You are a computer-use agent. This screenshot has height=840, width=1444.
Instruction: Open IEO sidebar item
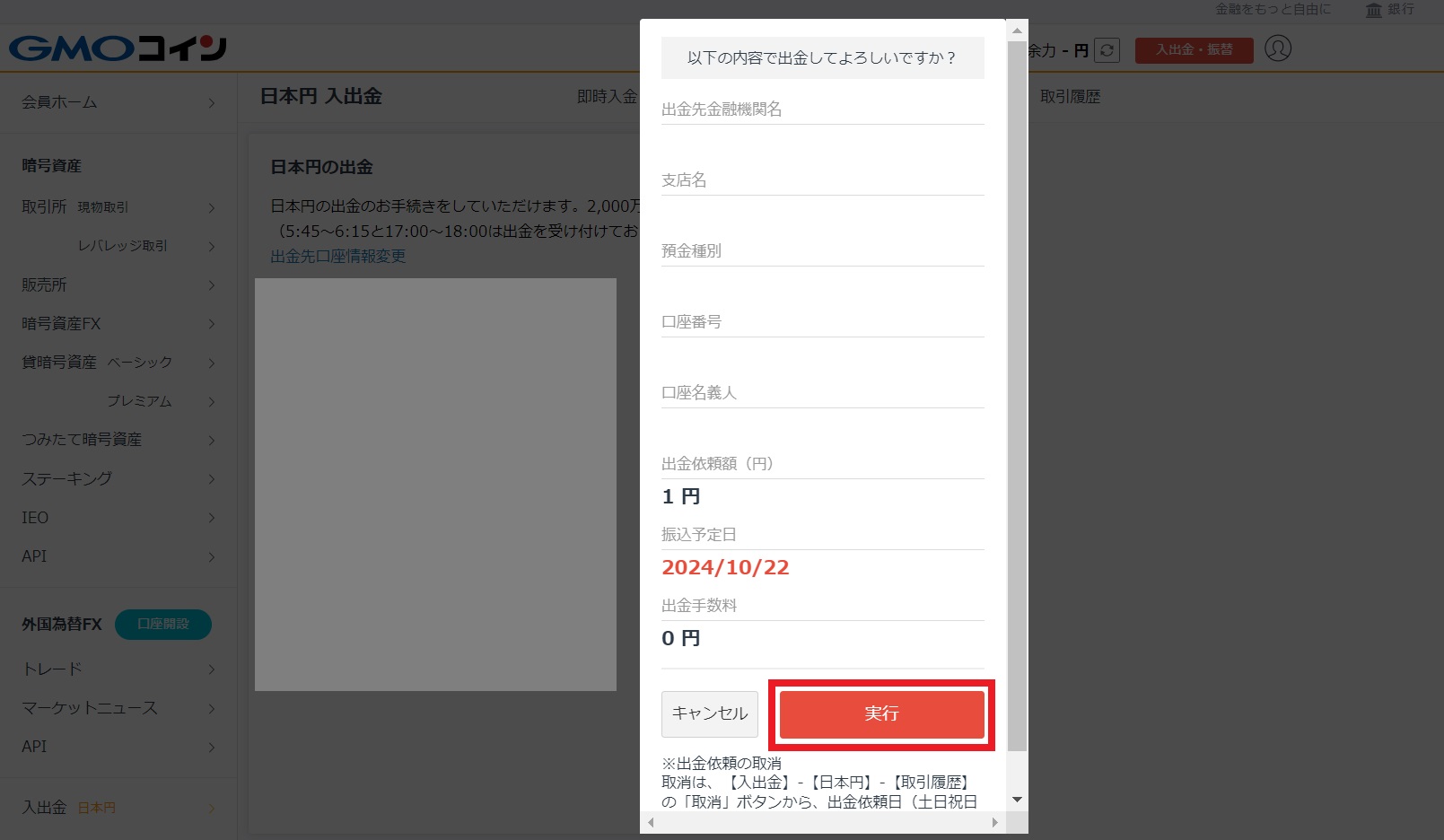pos(118,518)
